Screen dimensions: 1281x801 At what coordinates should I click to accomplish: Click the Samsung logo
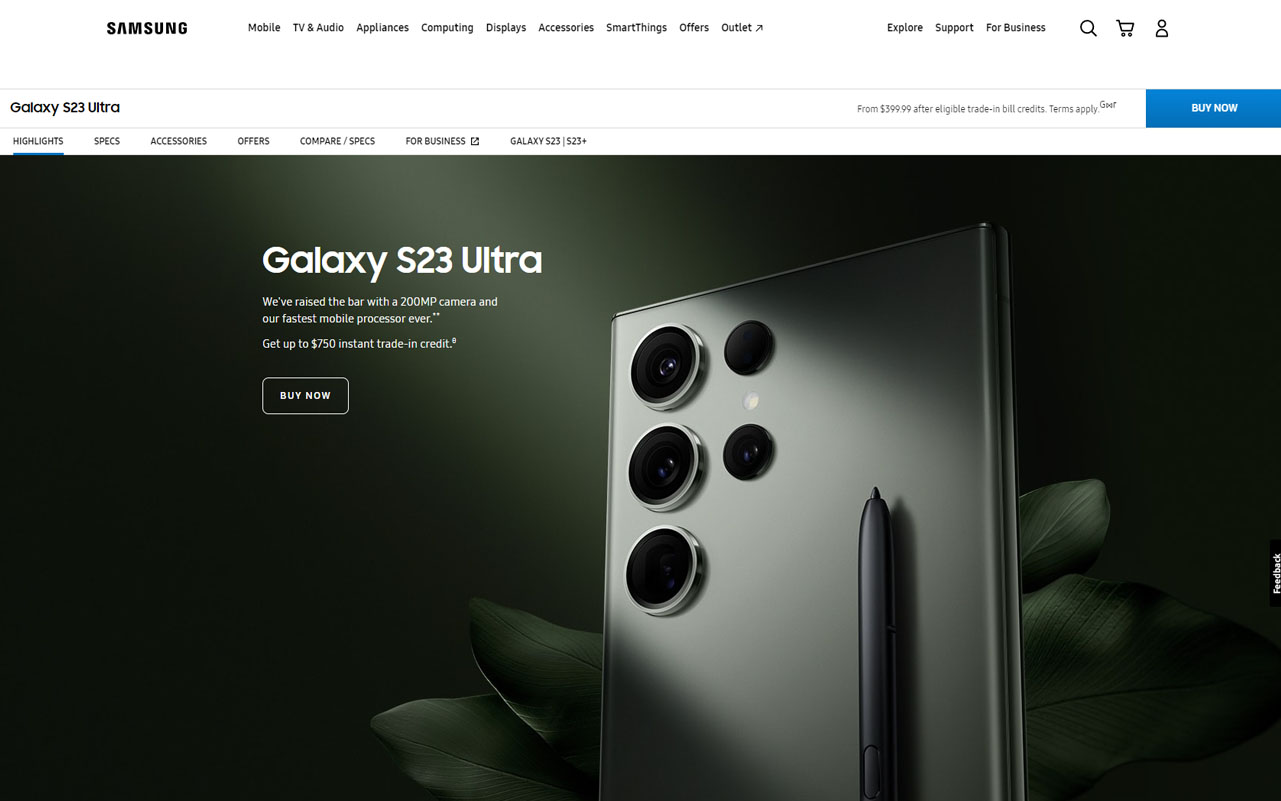pyautogui.click(x=147, y=28)
